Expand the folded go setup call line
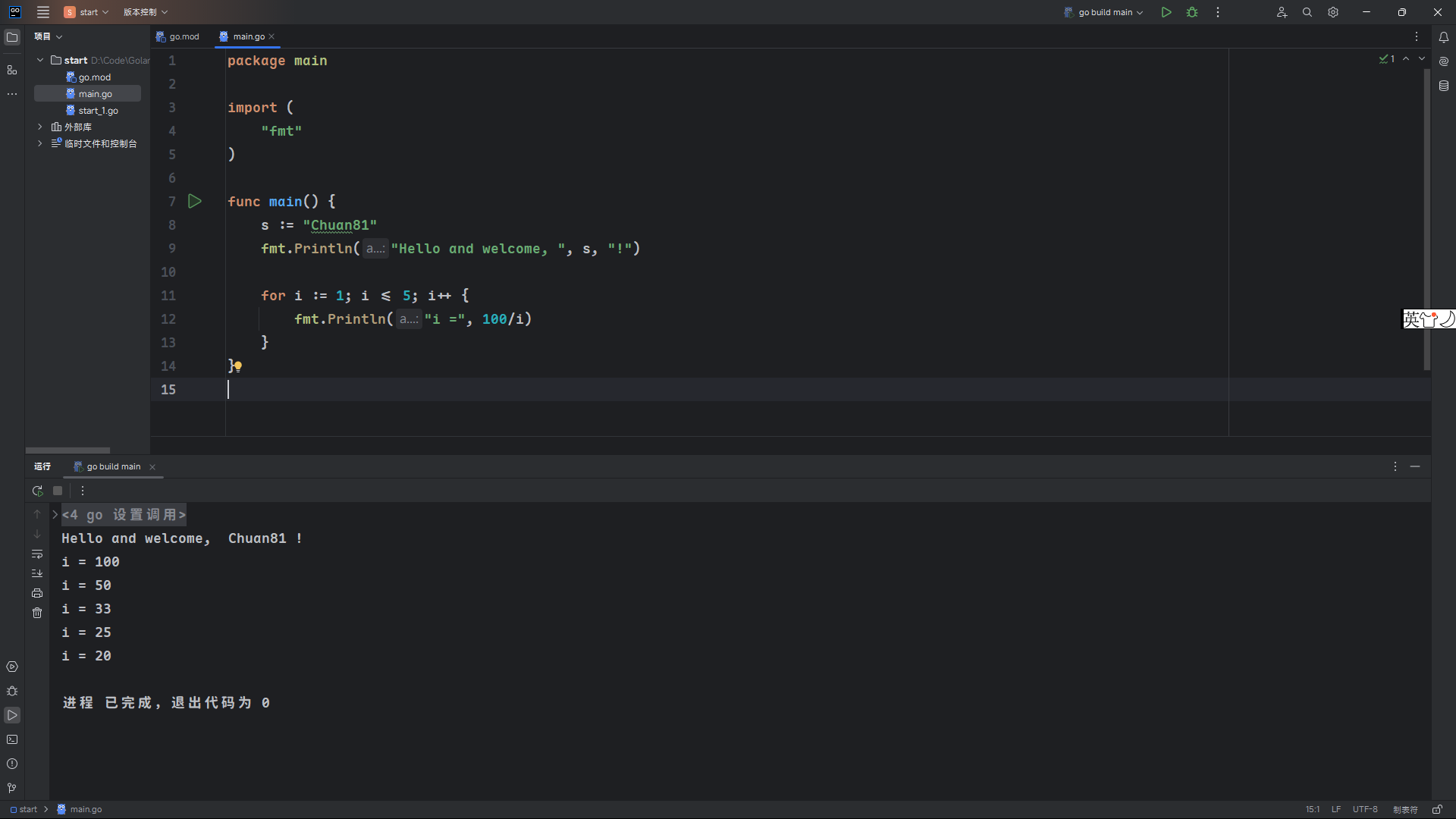This screenshot has width=1456, height=819. [55, 515]
